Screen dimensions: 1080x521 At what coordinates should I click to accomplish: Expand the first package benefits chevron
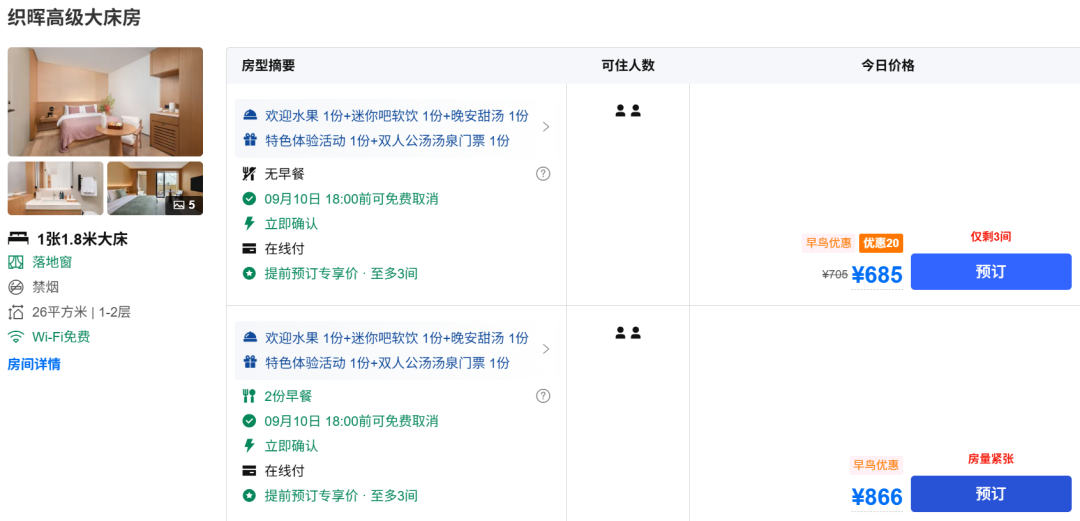[x=546, y=127]
